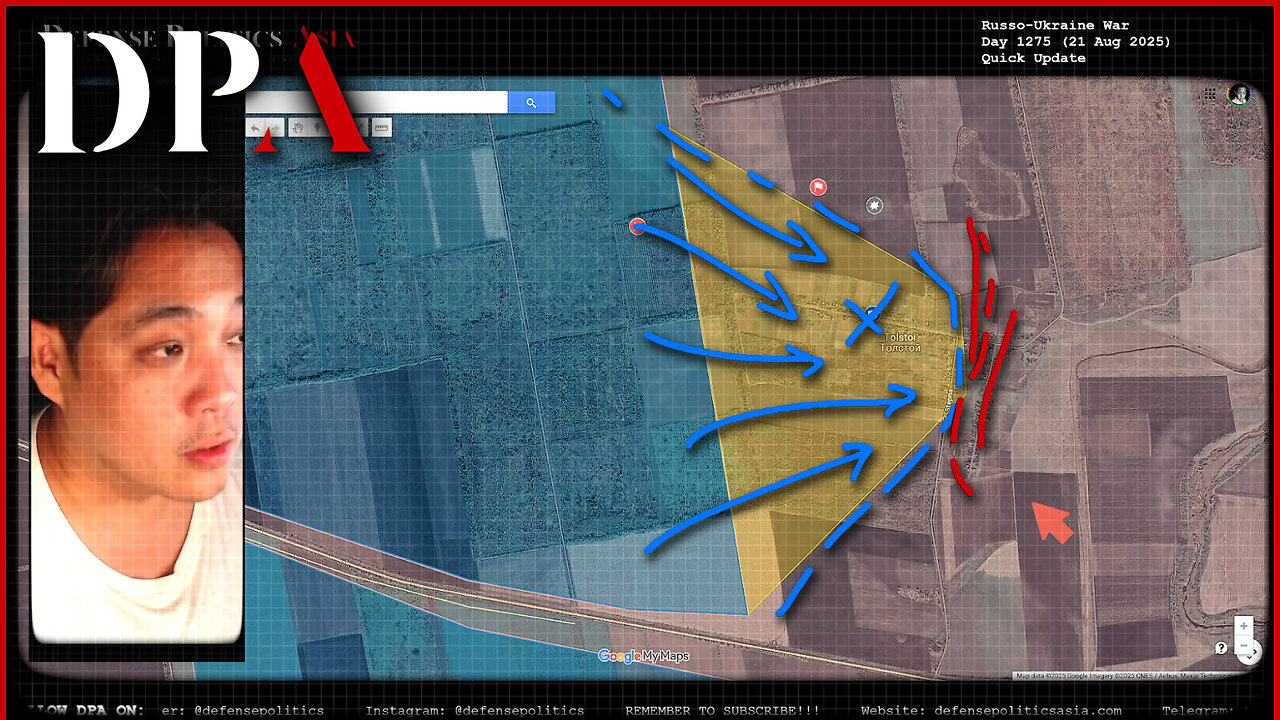The height and width of the screenshot is (720, 1280).
Task: Click the DPA logo
Action: [x=205, y=90]
